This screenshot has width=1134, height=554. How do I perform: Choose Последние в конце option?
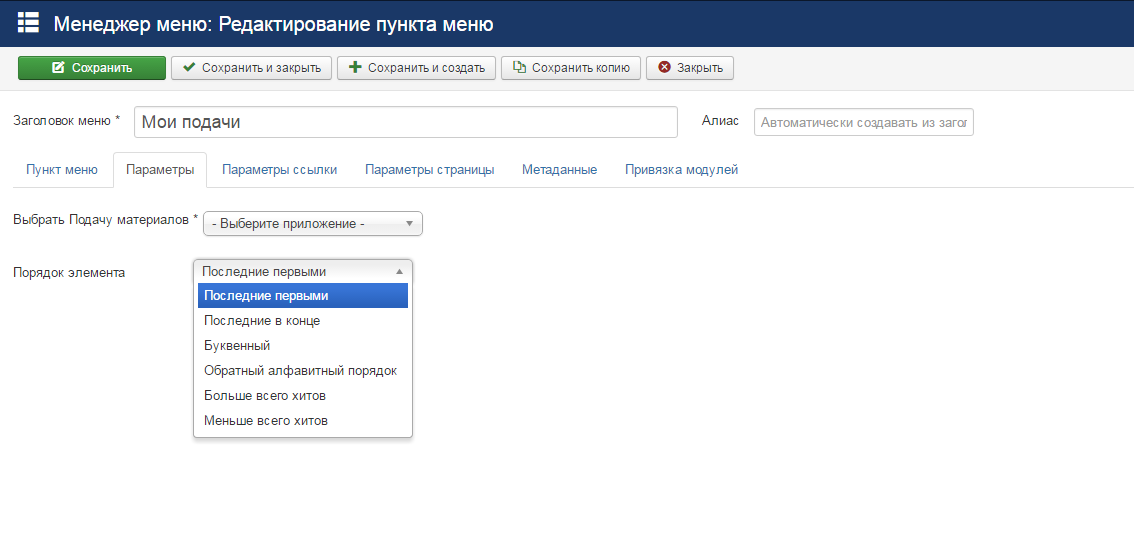coord(303,320)
